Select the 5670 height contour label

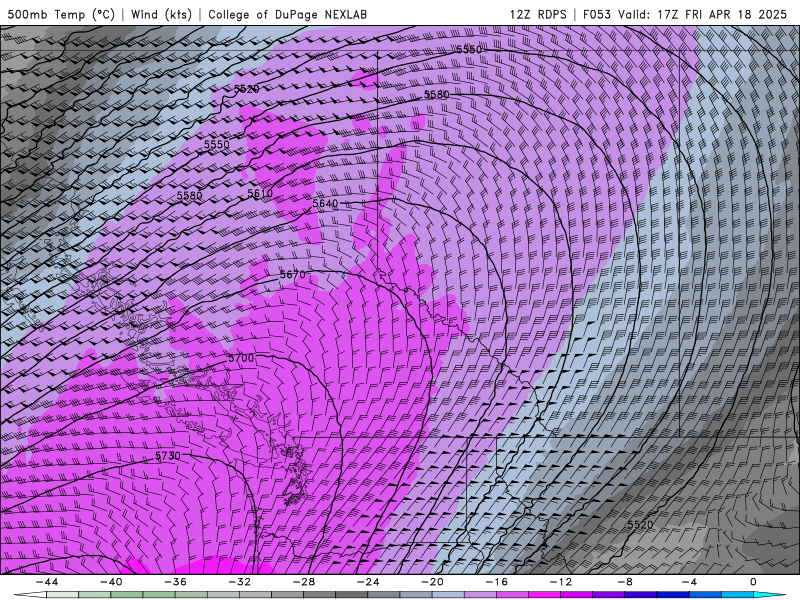tap(293, 274)
